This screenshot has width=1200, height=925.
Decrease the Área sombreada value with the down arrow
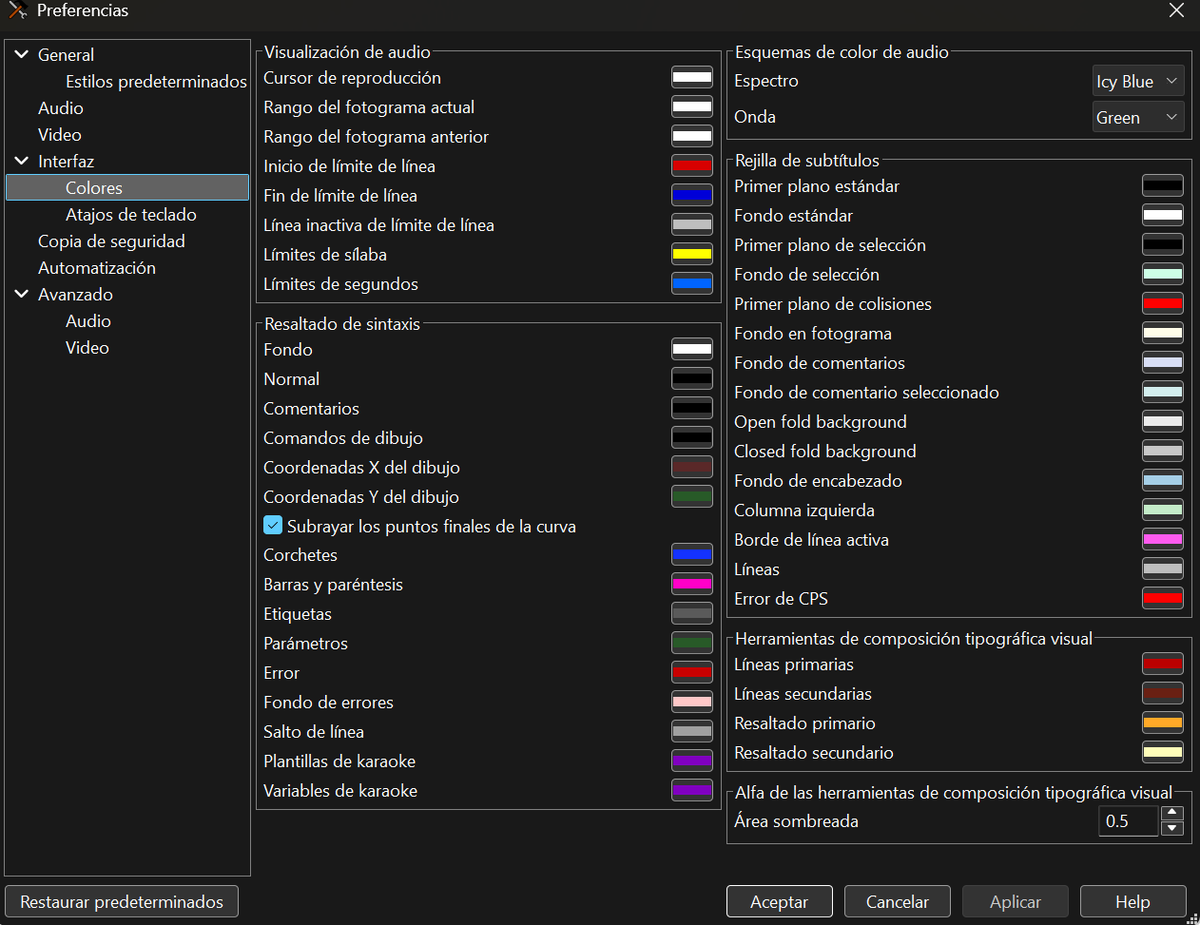pyautogui.click(x=1173, y=828)
